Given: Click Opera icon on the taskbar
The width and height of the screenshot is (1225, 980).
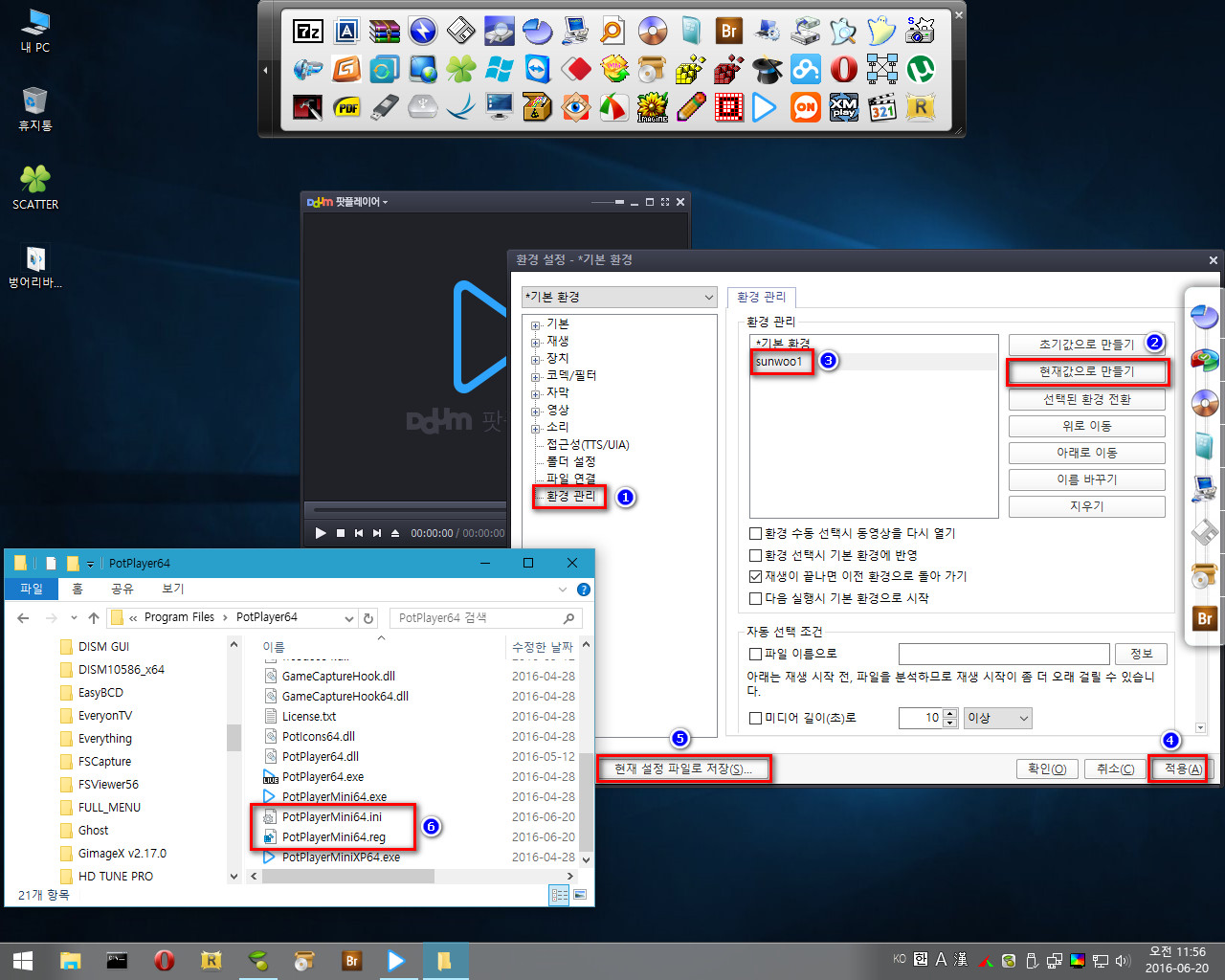Looking at the screenshot, I should pos(165,960).
